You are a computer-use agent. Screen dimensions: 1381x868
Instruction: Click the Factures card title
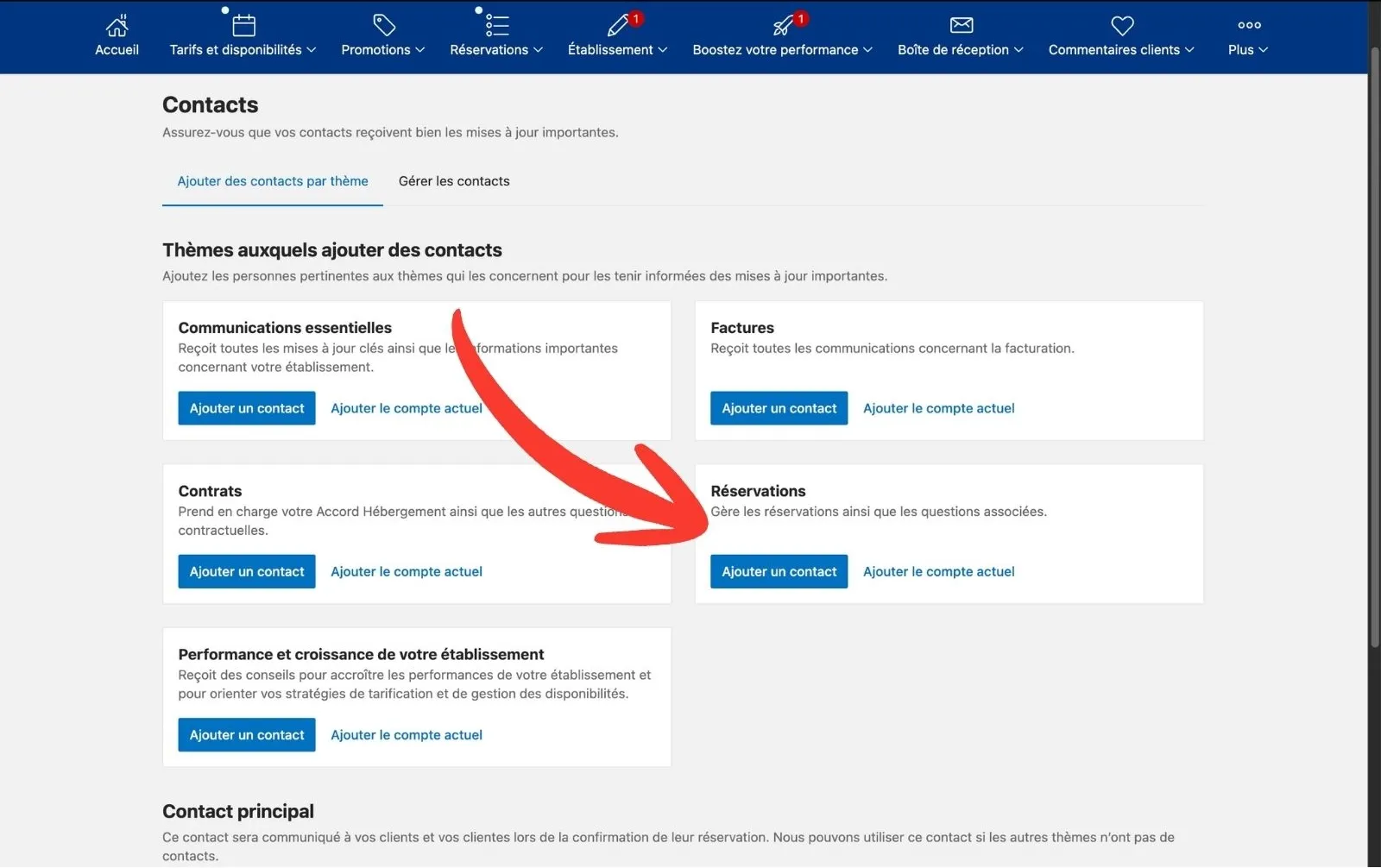(742, 328)
